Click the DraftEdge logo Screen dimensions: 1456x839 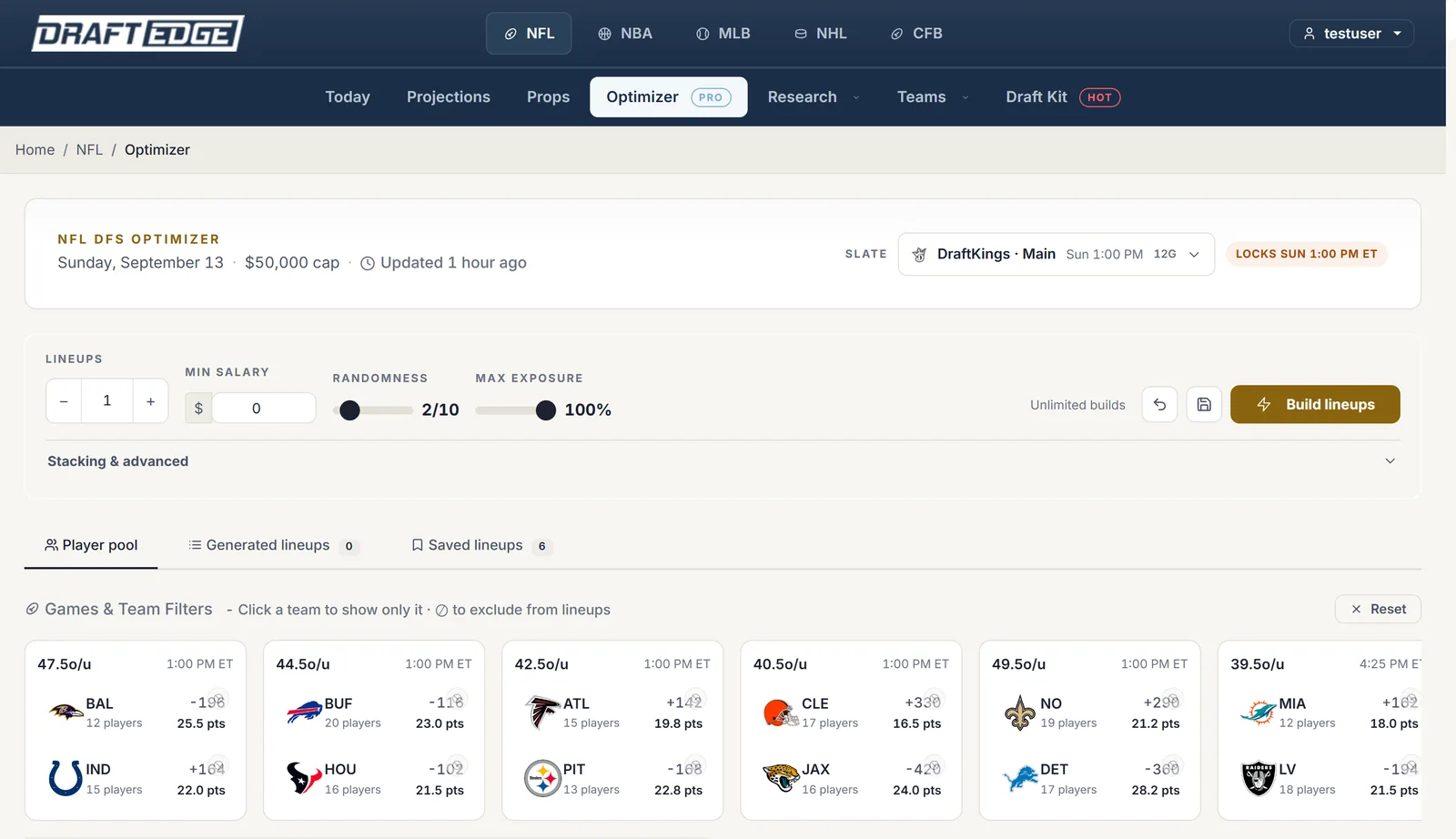[x=138, y=34]
